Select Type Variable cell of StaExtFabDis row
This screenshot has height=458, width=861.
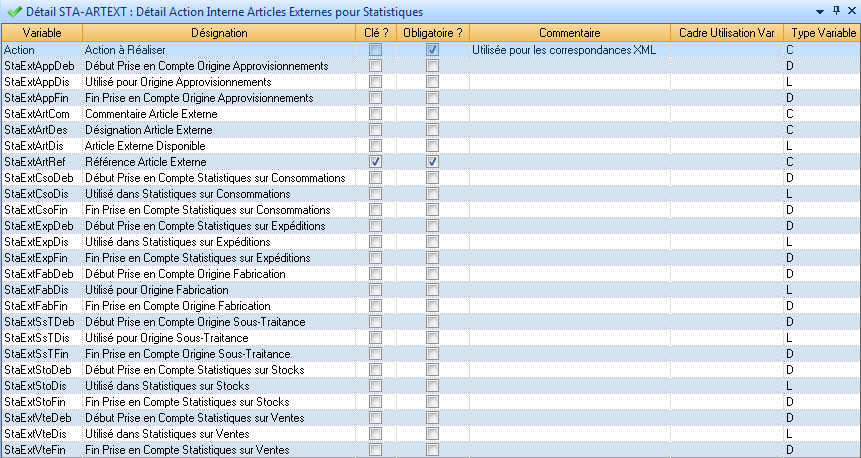pos(789,290)
